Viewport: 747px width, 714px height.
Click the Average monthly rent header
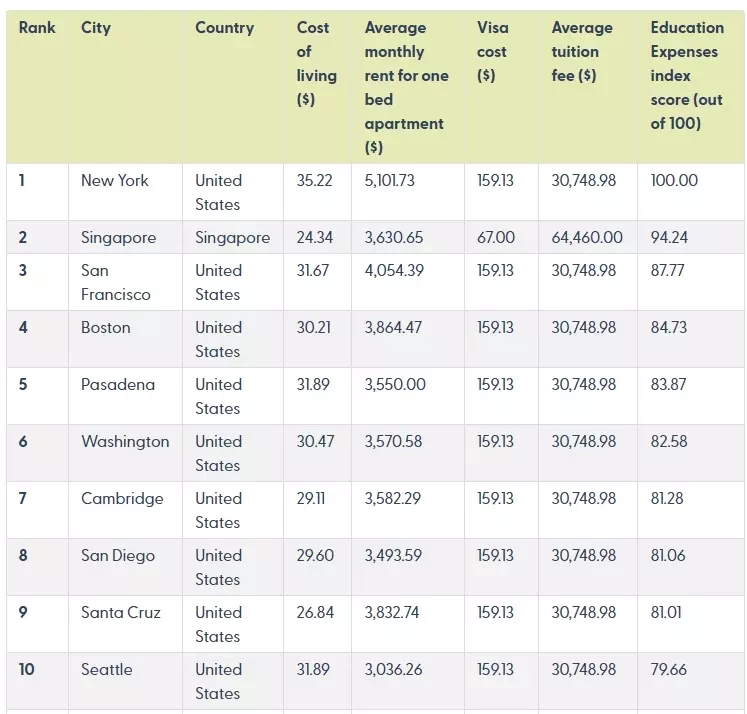click(406, 87)
